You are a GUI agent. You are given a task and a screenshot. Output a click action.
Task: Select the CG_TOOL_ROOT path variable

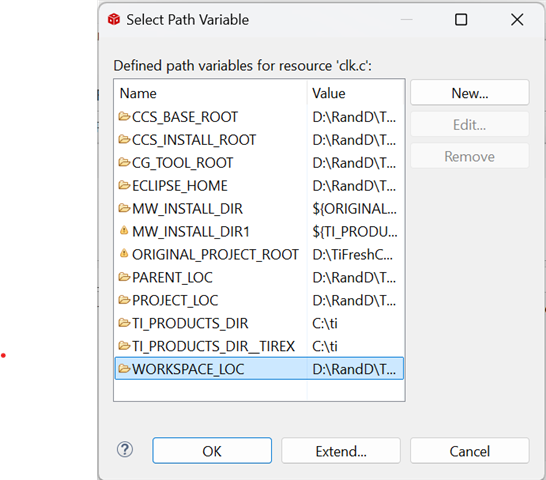pyautogui.click(x=259, y=163)
